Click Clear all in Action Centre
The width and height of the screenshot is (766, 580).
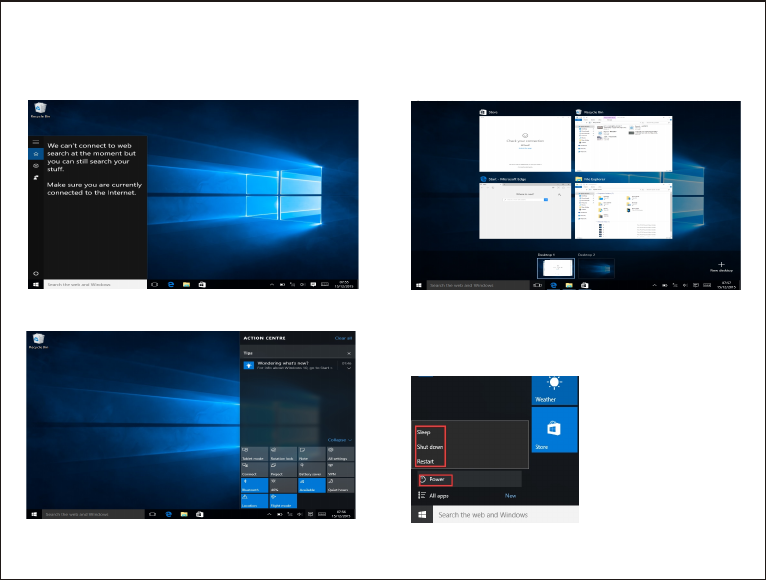343,338
